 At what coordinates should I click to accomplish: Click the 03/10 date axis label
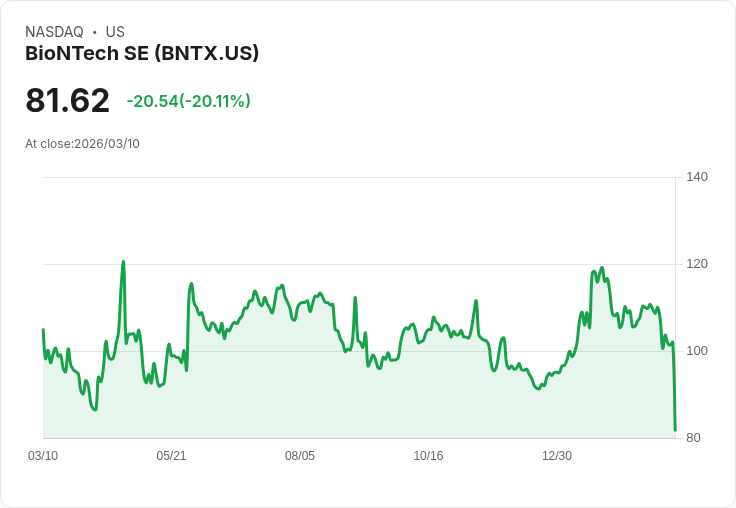click(43, 455)
